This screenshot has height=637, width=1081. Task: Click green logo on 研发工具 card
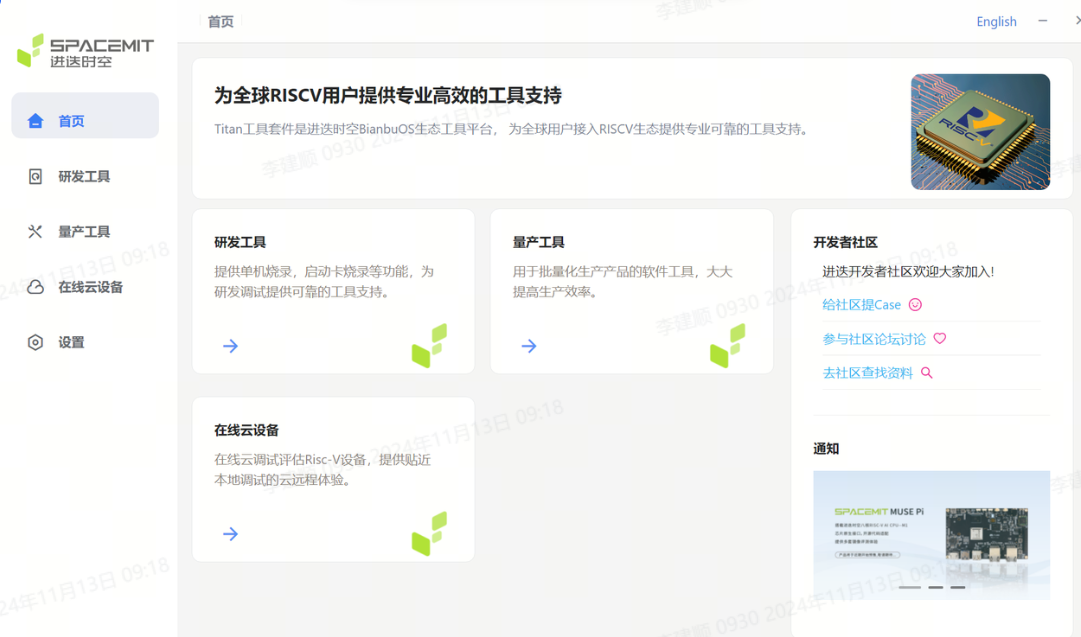point(430,345)
